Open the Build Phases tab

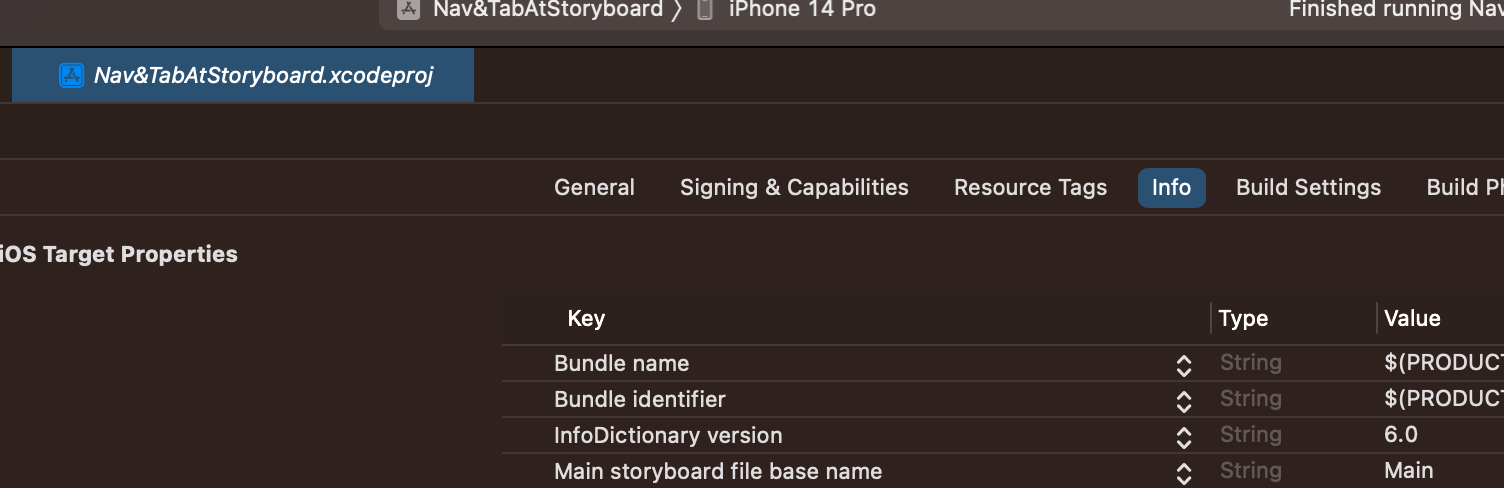[x=1465, y=188]
